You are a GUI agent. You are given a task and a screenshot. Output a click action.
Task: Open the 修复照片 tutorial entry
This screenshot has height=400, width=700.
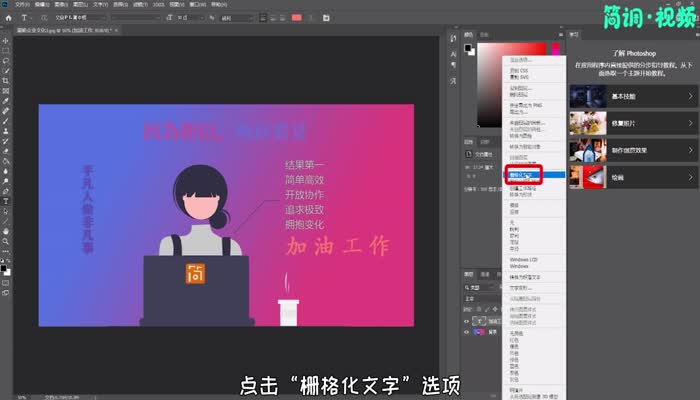point(632,123)
